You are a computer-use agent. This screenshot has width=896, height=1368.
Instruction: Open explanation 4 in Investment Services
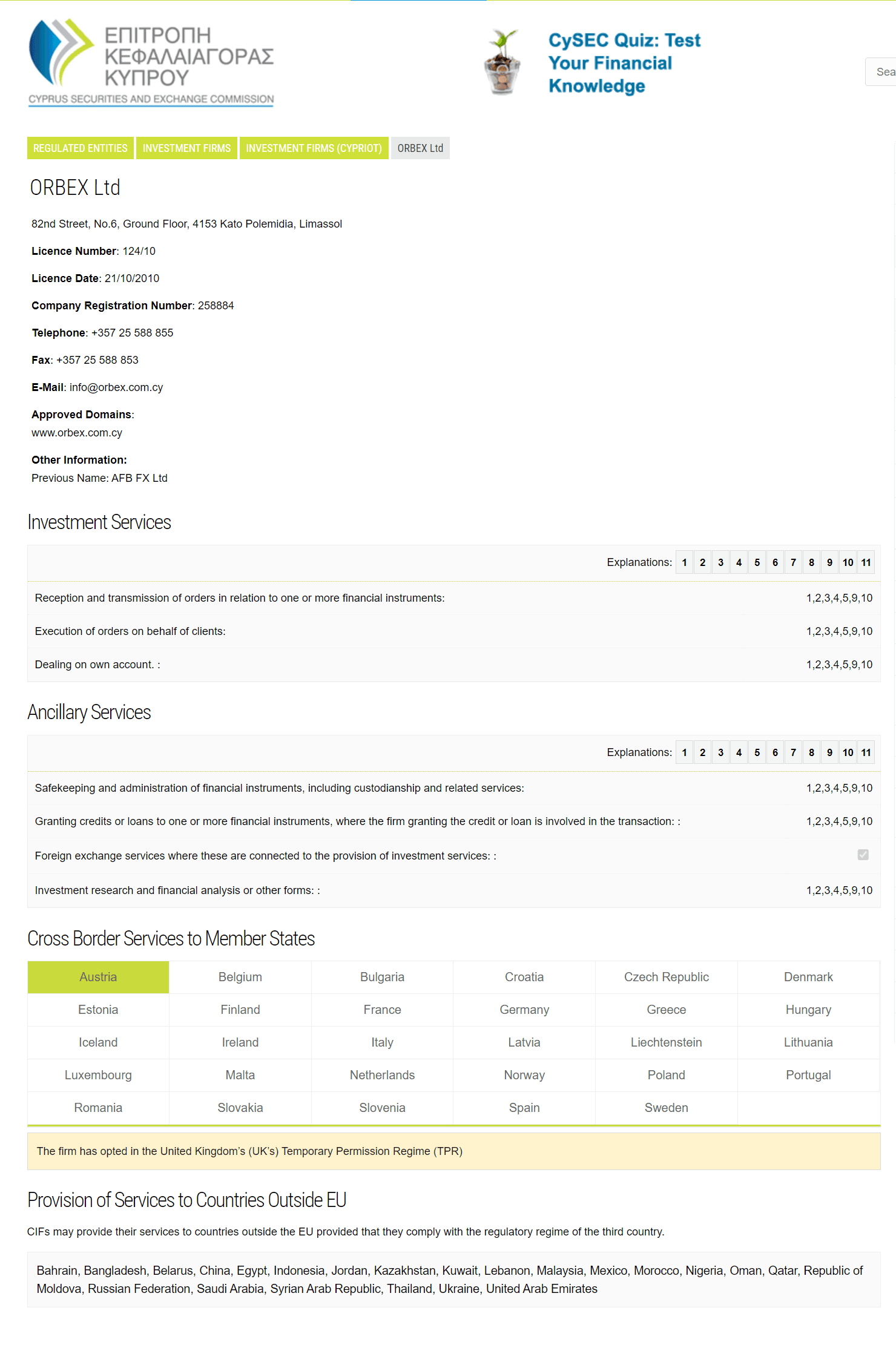pos(739,562)
